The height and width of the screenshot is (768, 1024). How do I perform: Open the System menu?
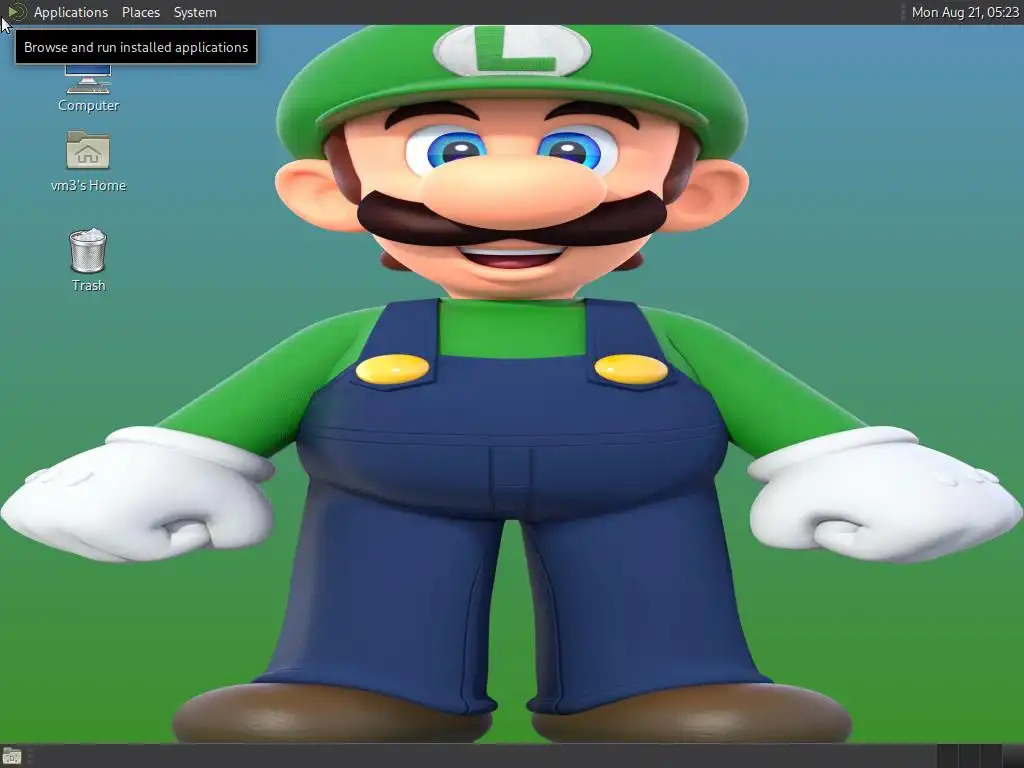point(195,12)
